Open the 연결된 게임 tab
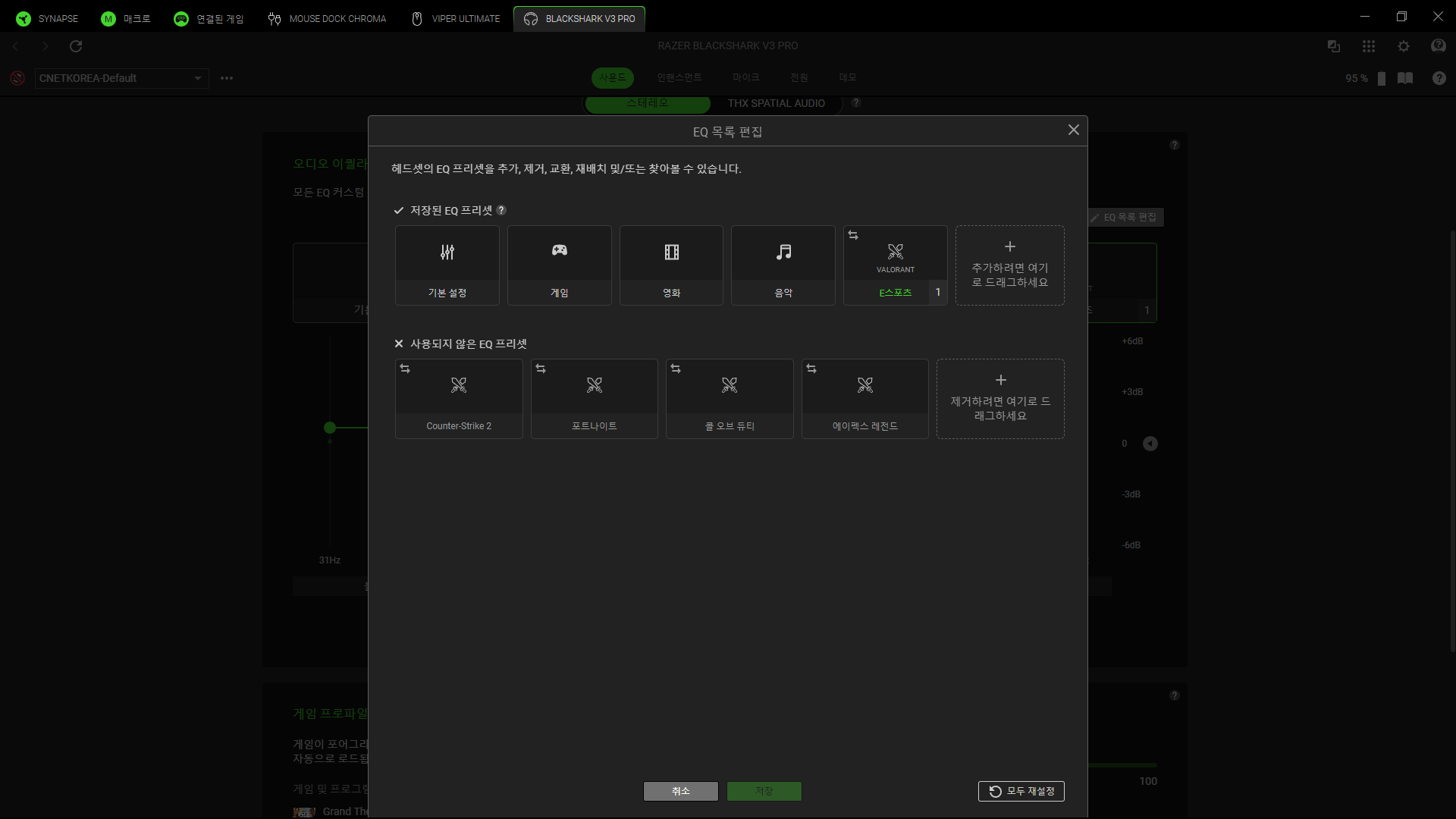The width and height of the screenshot is (1456, 819). tap(209, 19)
